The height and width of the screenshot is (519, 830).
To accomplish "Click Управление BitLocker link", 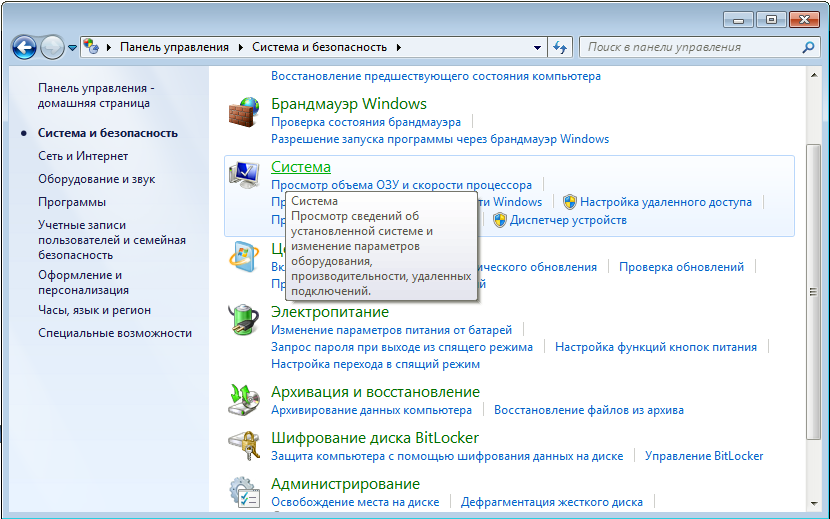I will click(x=704, y=456).
